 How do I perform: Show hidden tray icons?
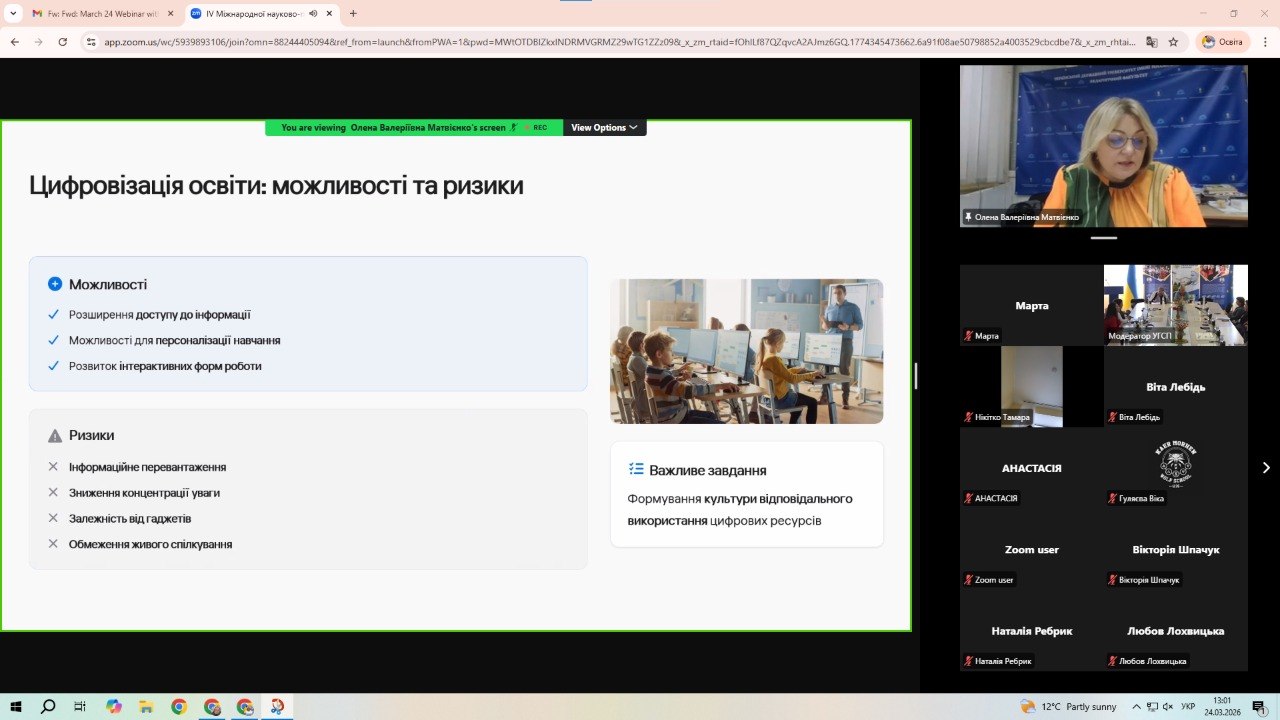[1138, 706]
